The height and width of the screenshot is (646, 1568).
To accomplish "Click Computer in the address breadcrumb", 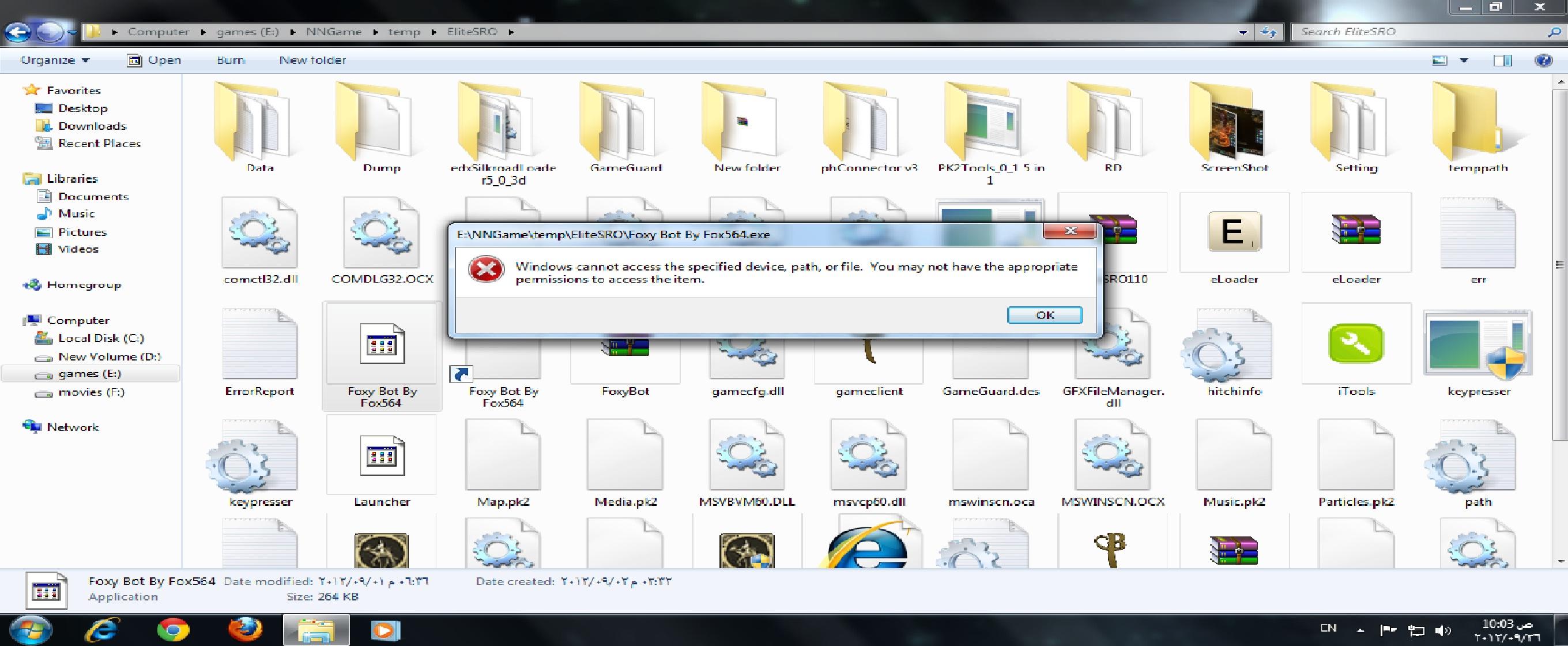I will 159,32.
